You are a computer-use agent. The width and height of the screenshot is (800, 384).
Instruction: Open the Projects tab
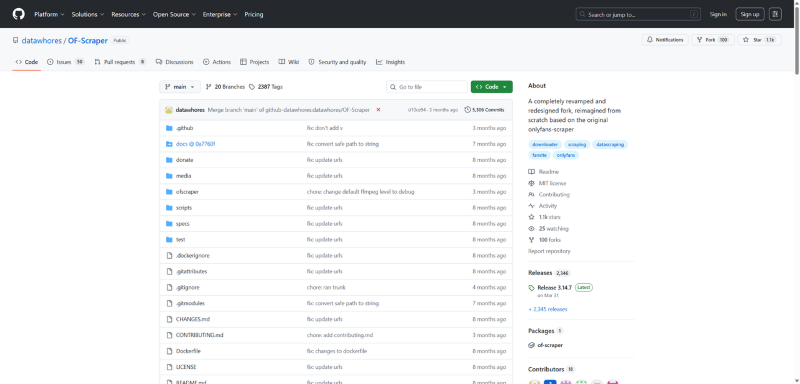coord(255,62)
